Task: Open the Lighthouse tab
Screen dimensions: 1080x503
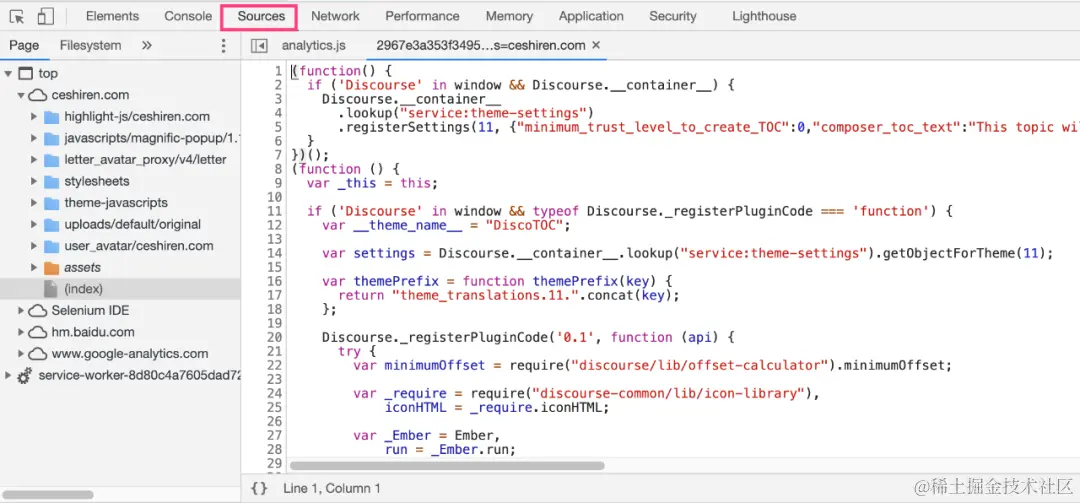Action: (764, 16)
